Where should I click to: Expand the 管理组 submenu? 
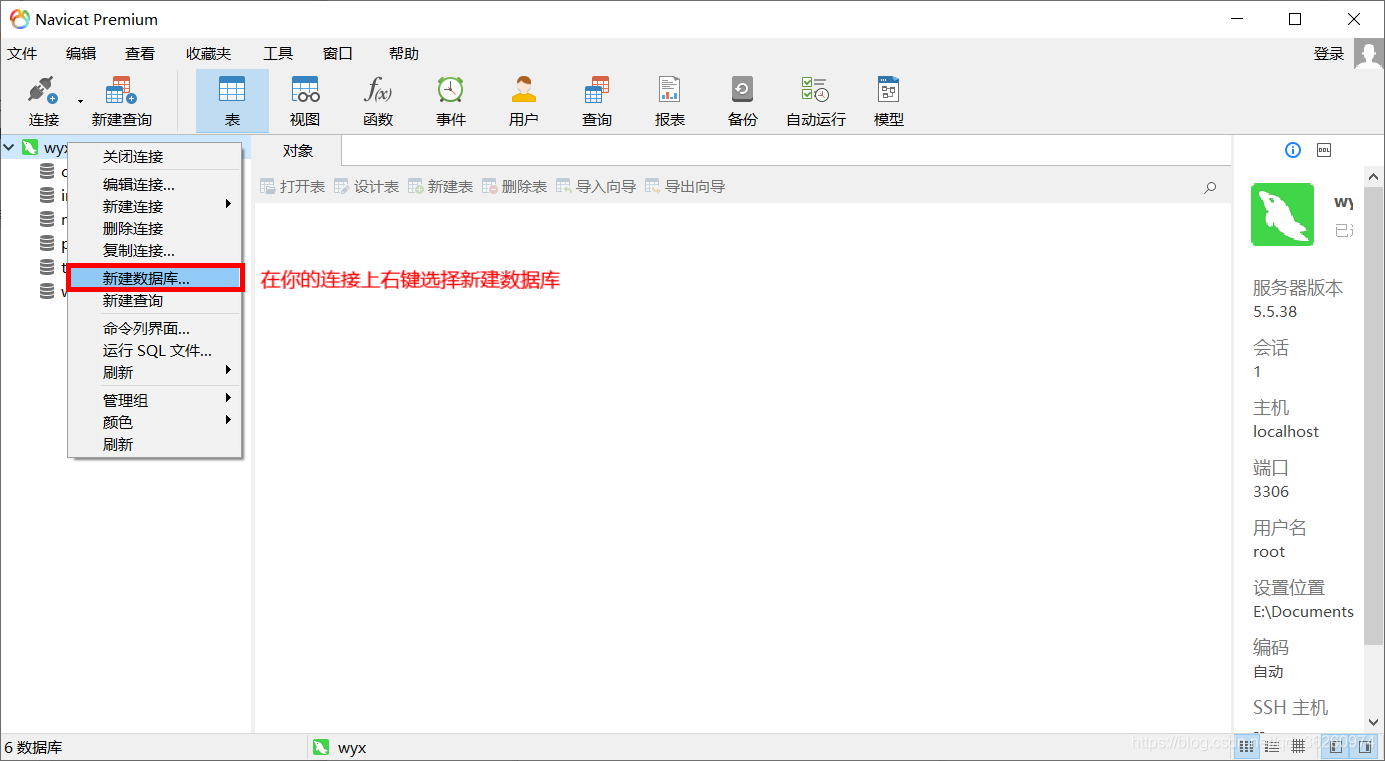point(228,398)
